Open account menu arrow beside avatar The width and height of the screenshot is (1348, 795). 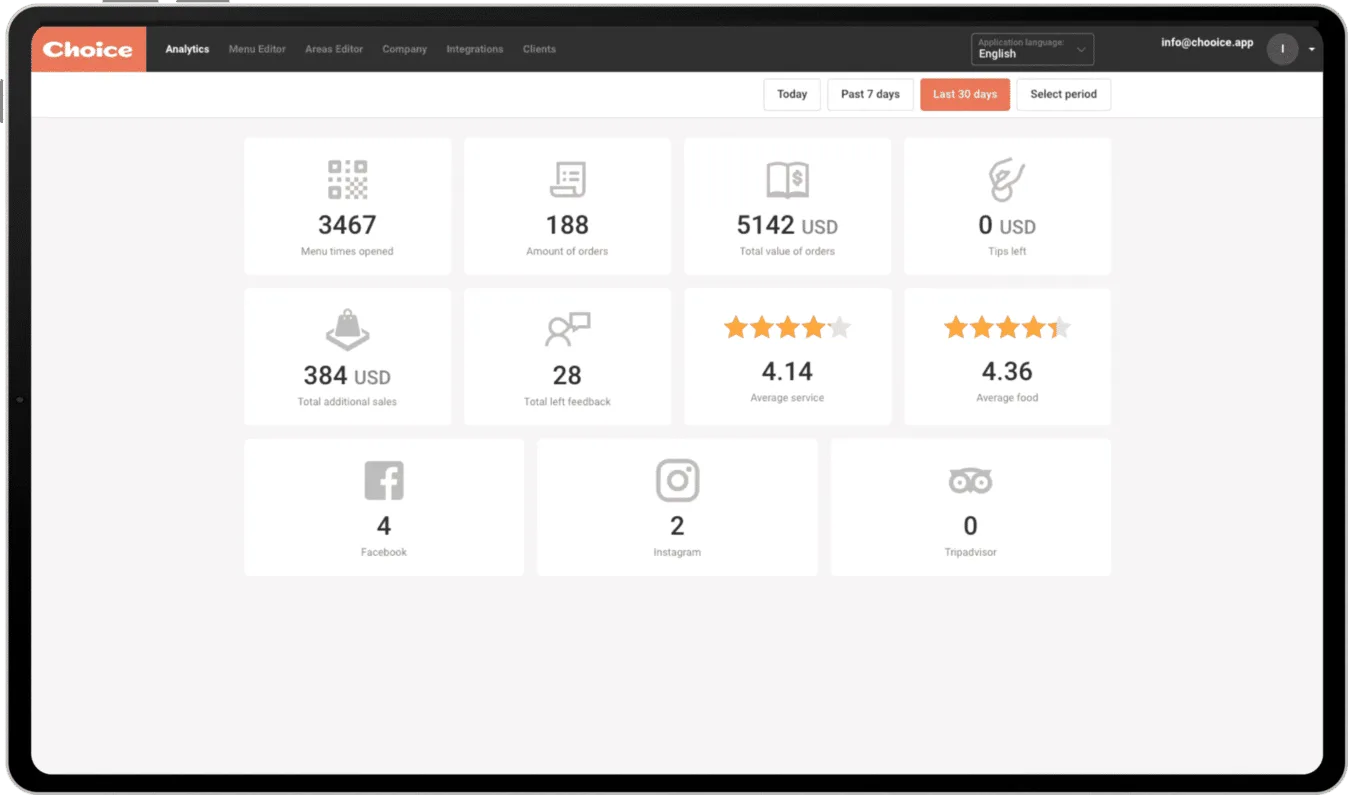(1311, 49)
